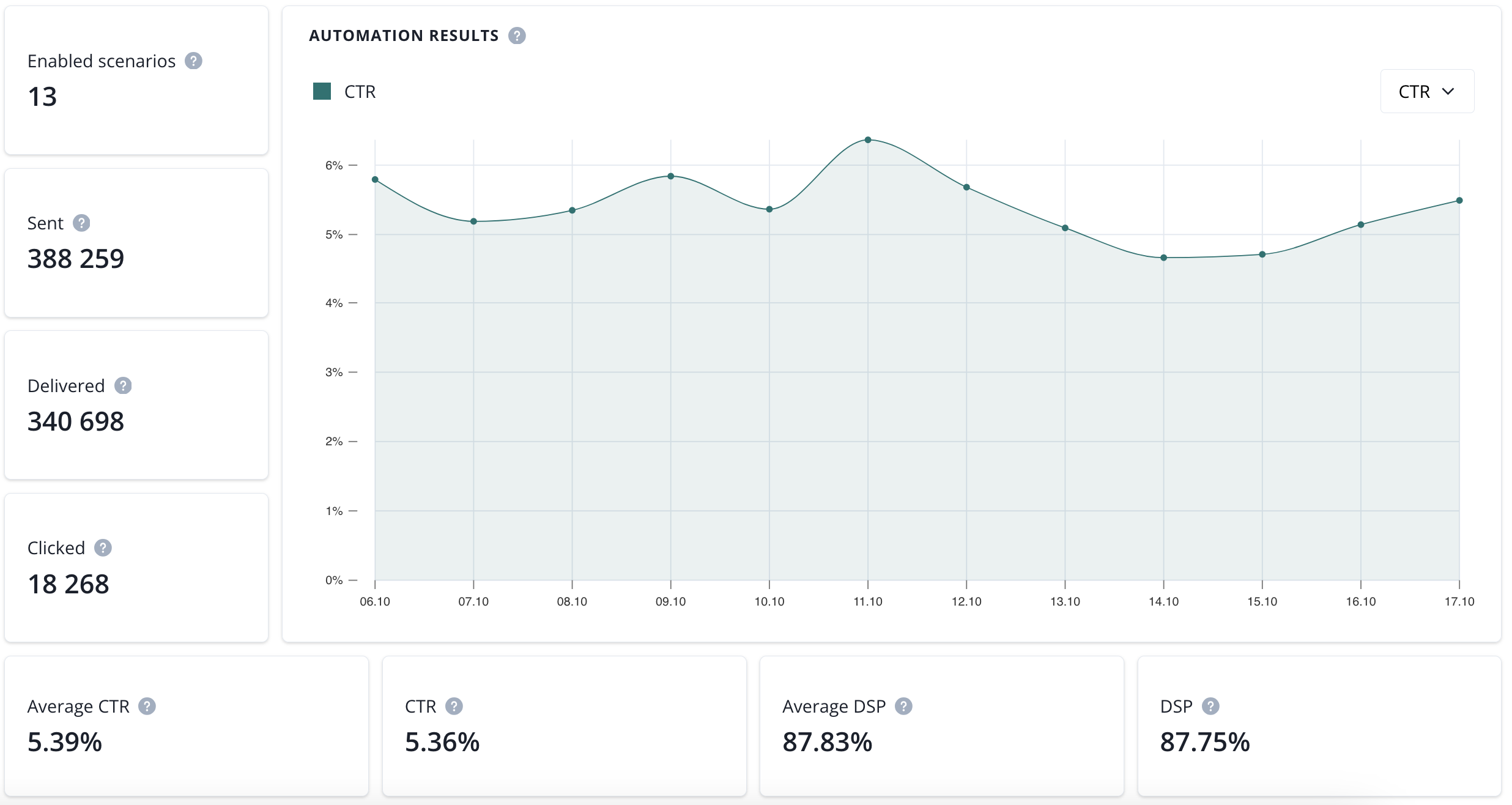
Task: Select the 06.10 first data point
Action: pyautogui.click(x=375, y=180)
